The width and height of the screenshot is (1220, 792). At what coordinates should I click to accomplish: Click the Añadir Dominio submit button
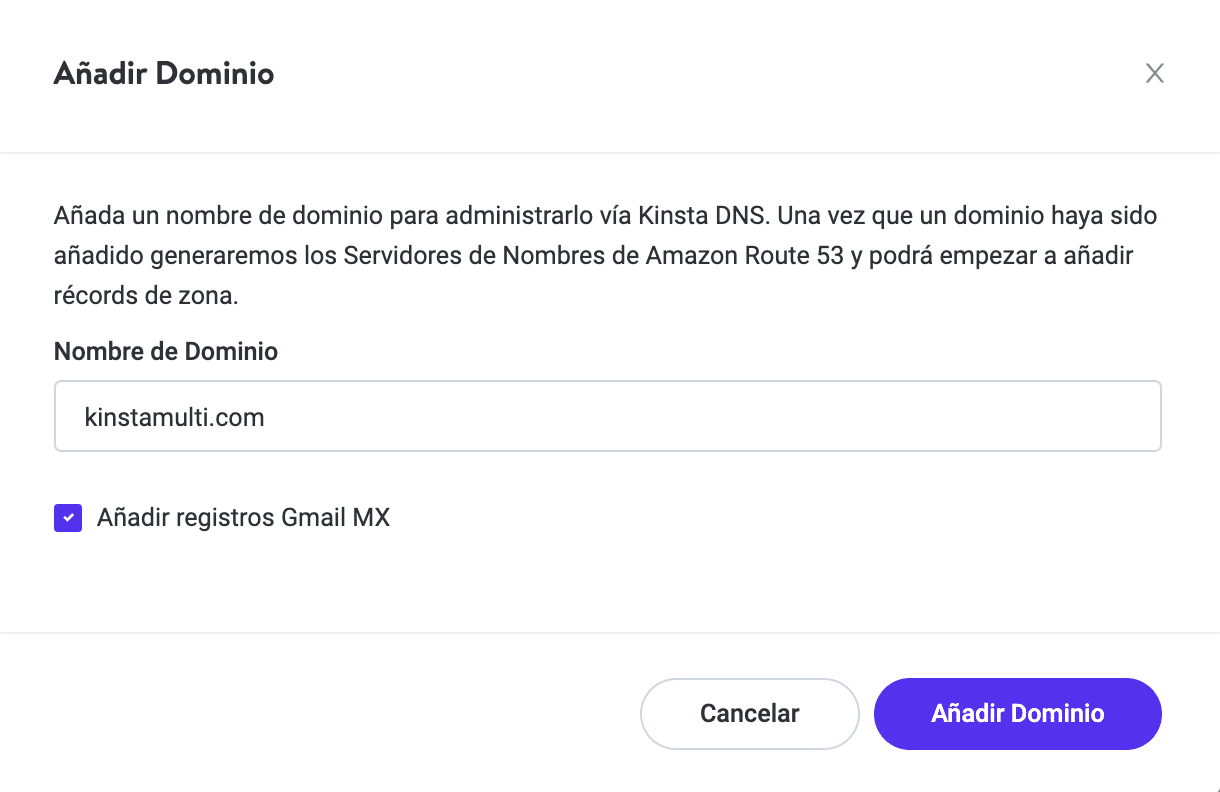(x=1017, y=713)
